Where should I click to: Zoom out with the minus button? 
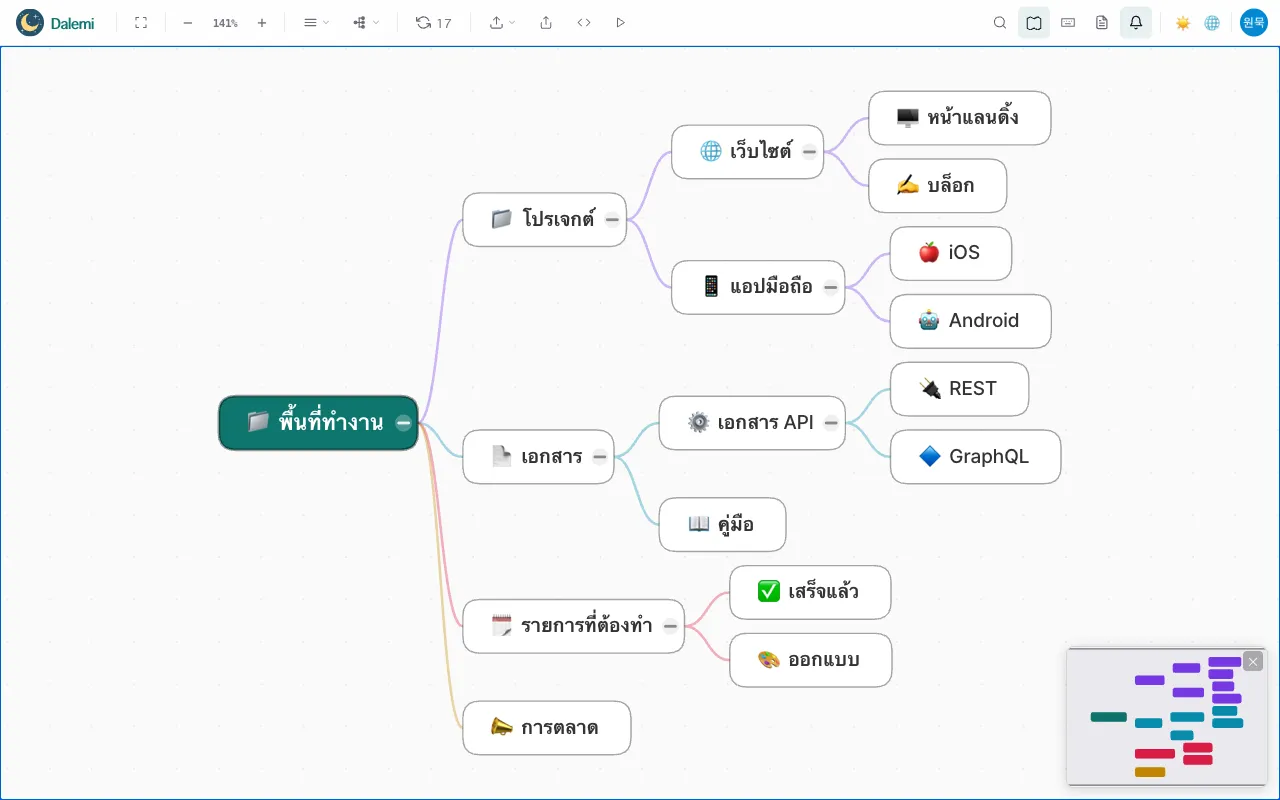[188, 22]
